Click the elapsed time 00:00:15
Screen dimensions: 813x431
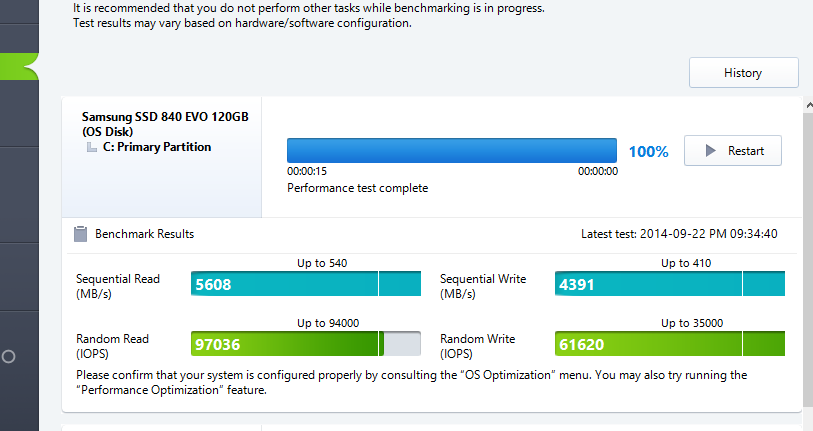pyautogui.click(x=307, y=171)
